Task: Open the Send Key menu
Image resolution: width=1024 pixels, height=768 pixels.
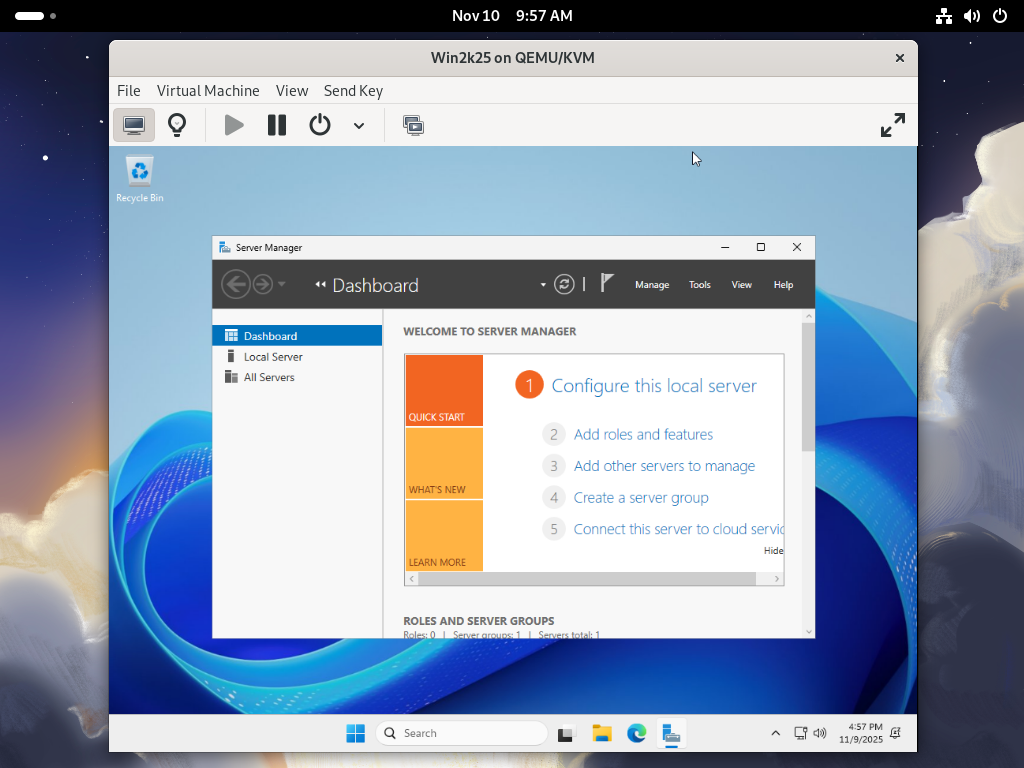Action: click(x=353, y=90)
